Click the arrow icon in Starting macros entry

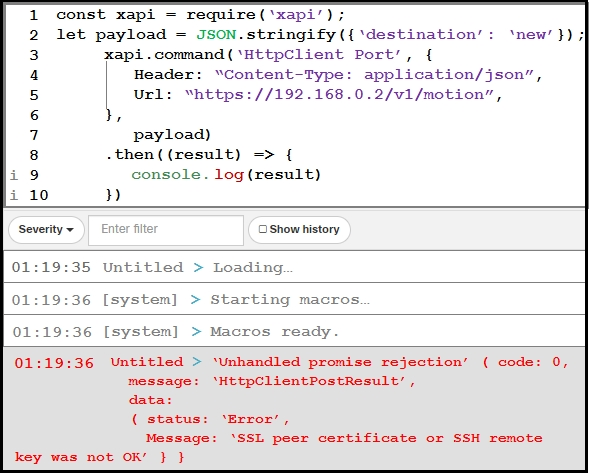click(x=195, y=300)
